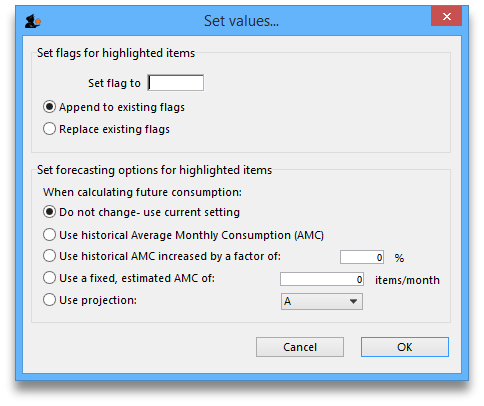
Task: Click the Set forecasting options group heading
Action: click(154, 170)
